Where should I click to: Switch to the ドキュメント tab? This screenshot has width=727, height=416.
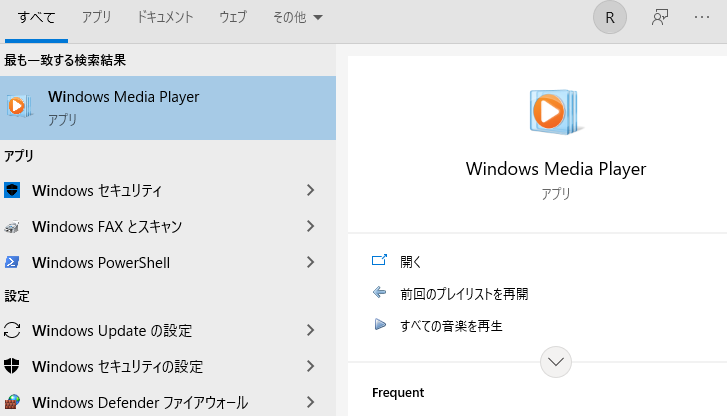pyautogui.click(x=165, y=18)
